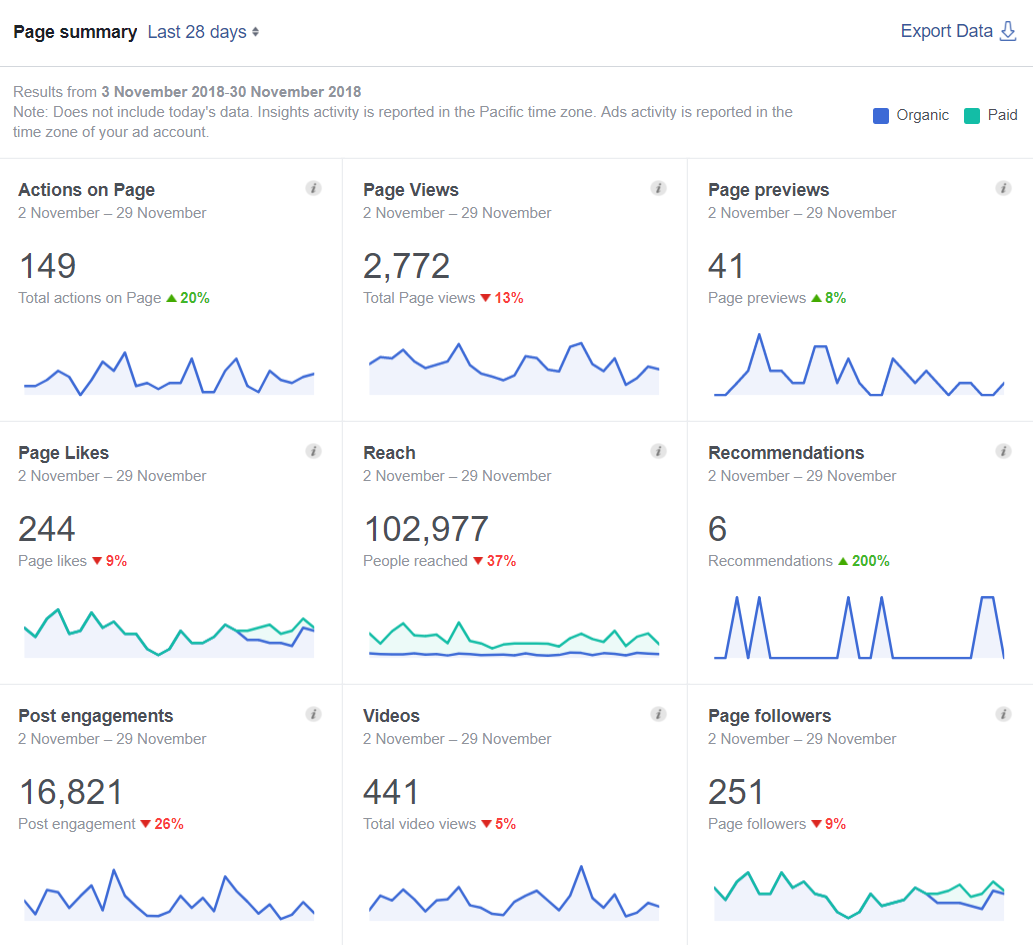Click info icon on Actions on Page card
The height and width of the screenshot is (945, 1033).
click(313, 188)
